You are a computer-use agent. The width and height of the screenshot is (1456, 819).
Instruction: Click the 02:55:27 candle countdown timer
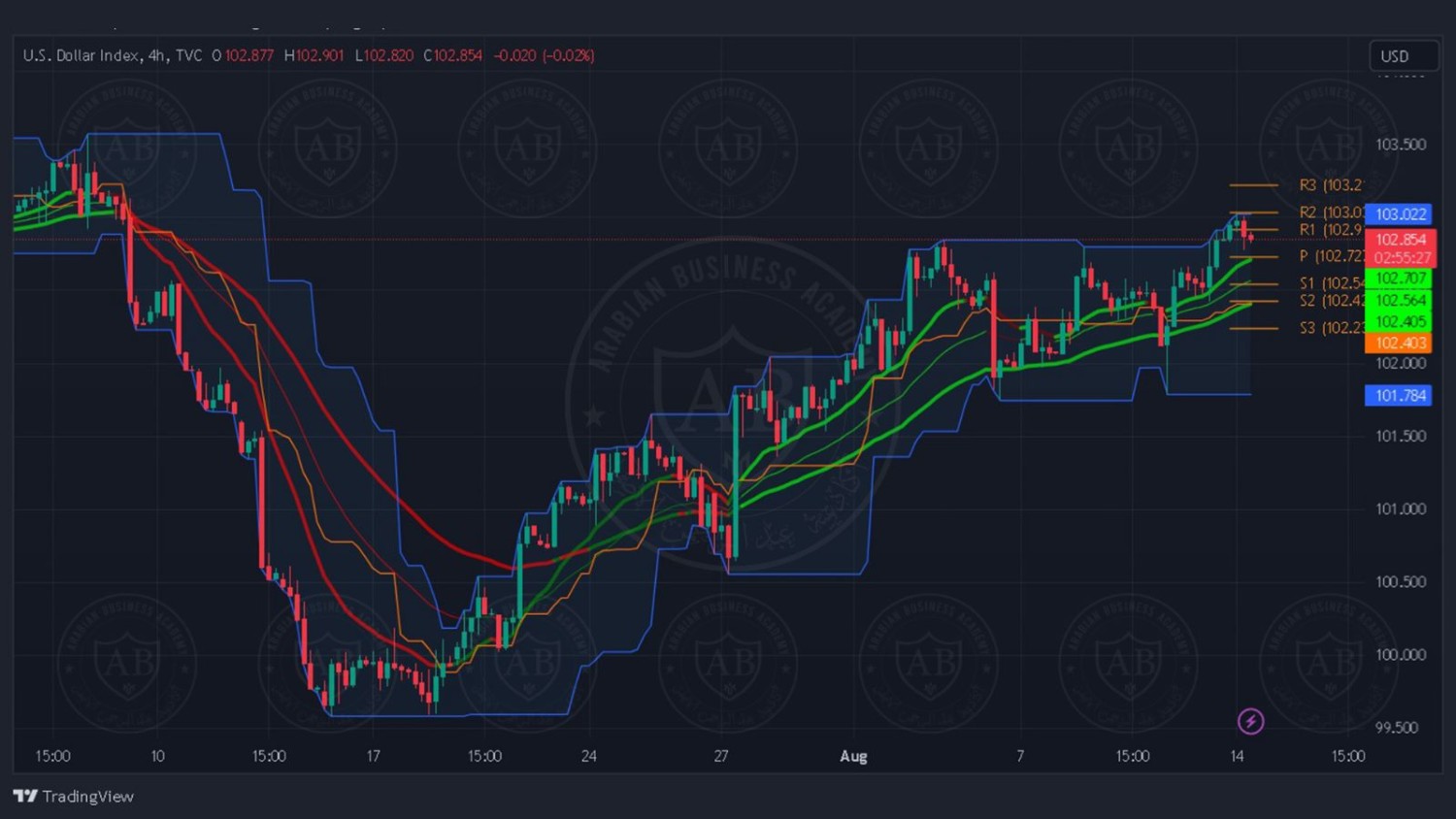tap(1402, 258)
